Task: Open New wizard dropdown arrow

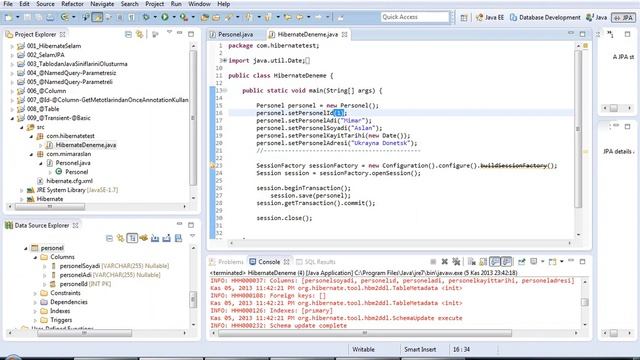Action: (18, 17)
